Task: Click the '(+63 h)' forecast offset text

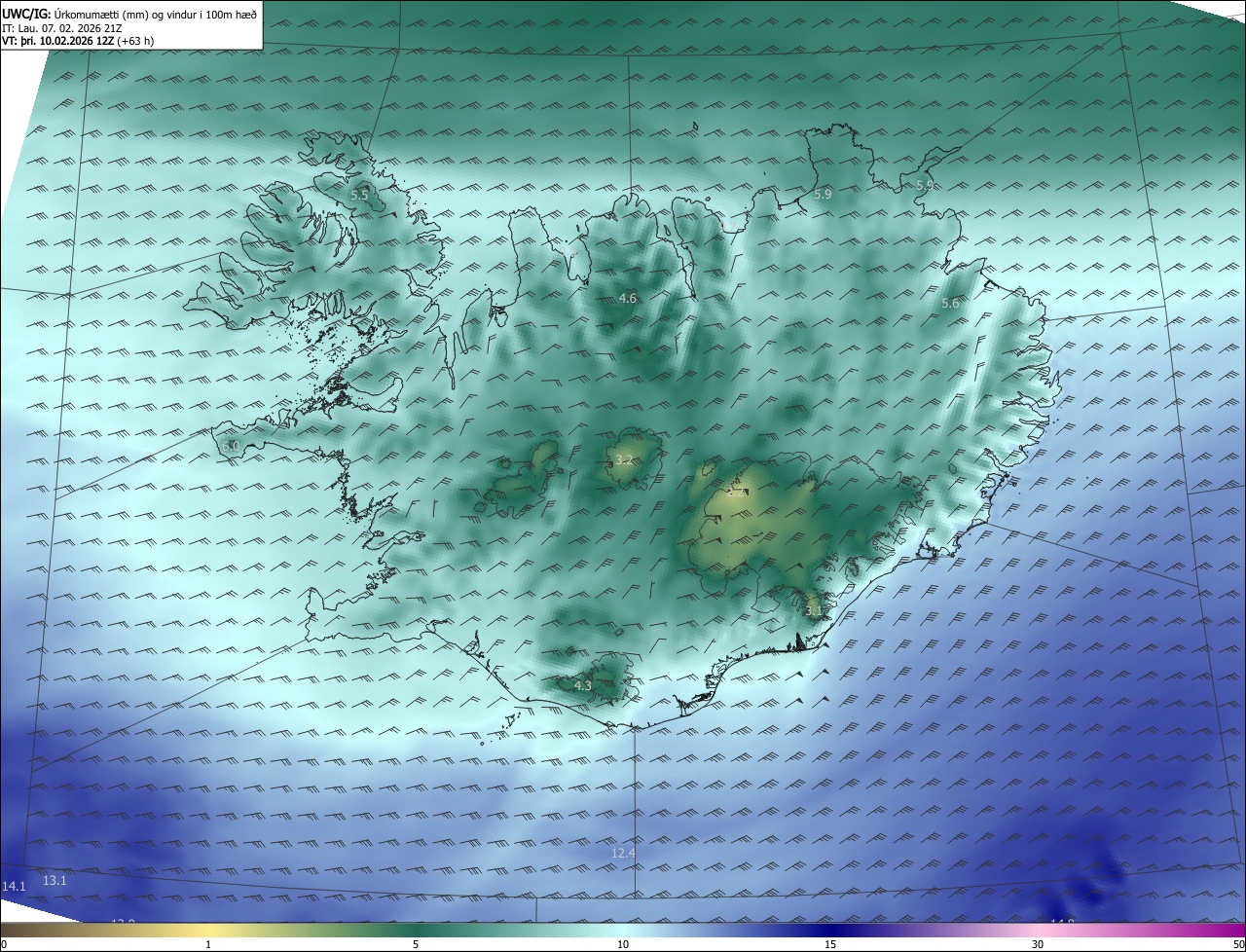Action: tap(135, 41)
